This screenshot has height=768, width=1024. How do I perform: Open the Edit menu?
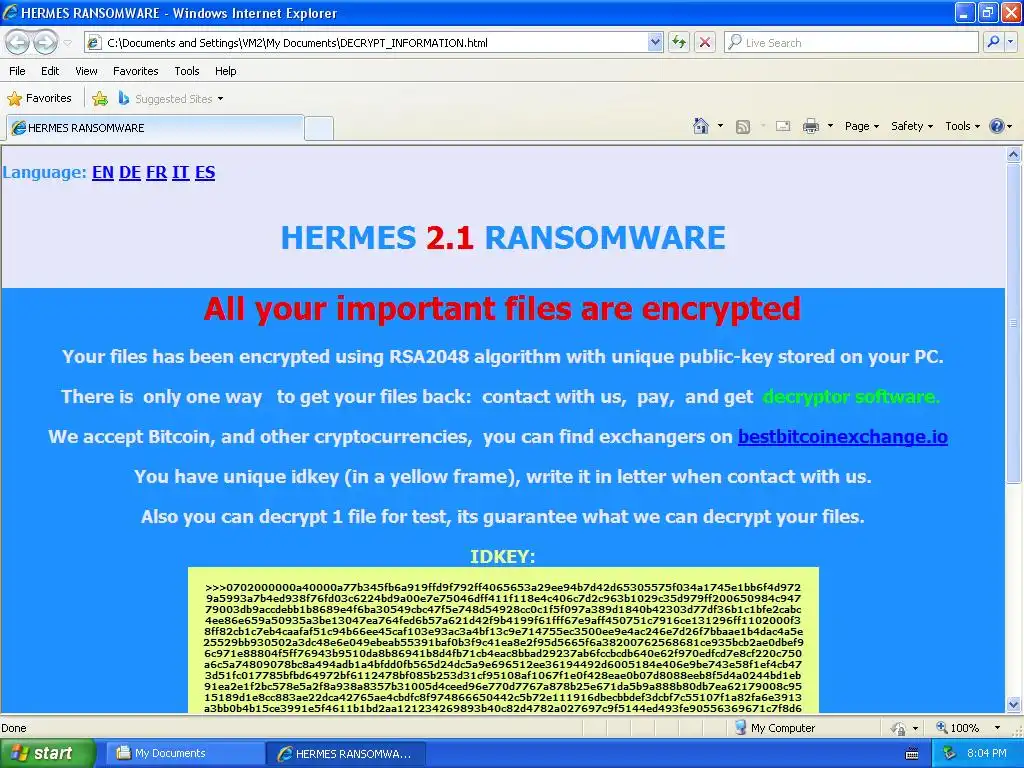coord(50,71)
